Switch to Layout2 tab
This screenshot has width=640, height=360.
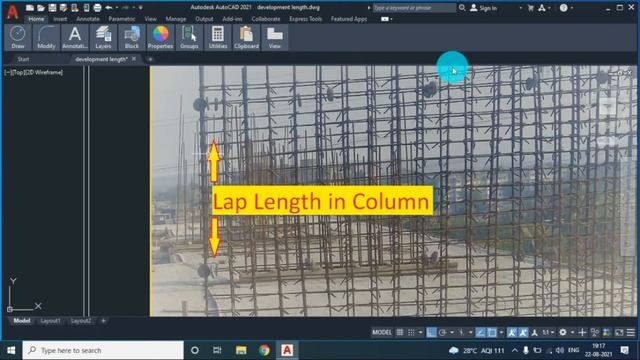pos(81,321)
